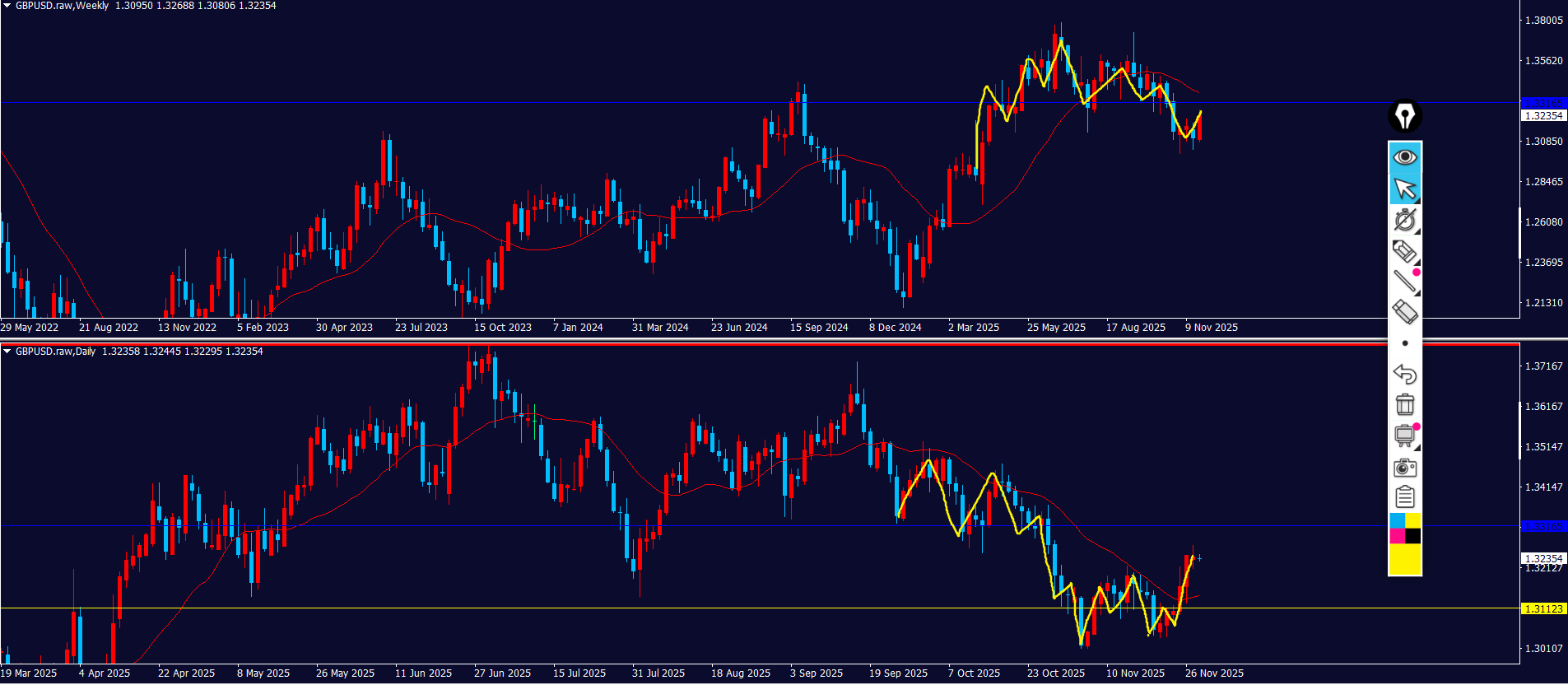Viewport: 1568px width, 685px height.
Task: Pick the cyan color swatch
Action: [1397, 521]
